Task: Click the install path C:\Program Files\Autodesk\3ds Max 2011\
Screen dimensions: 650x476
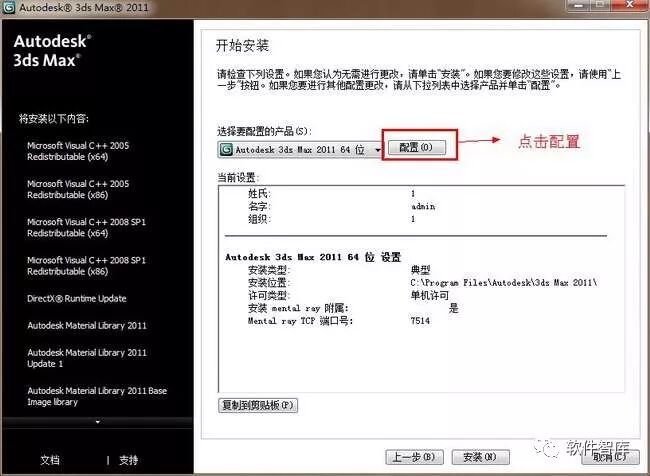Action: (x=504, y=283)
